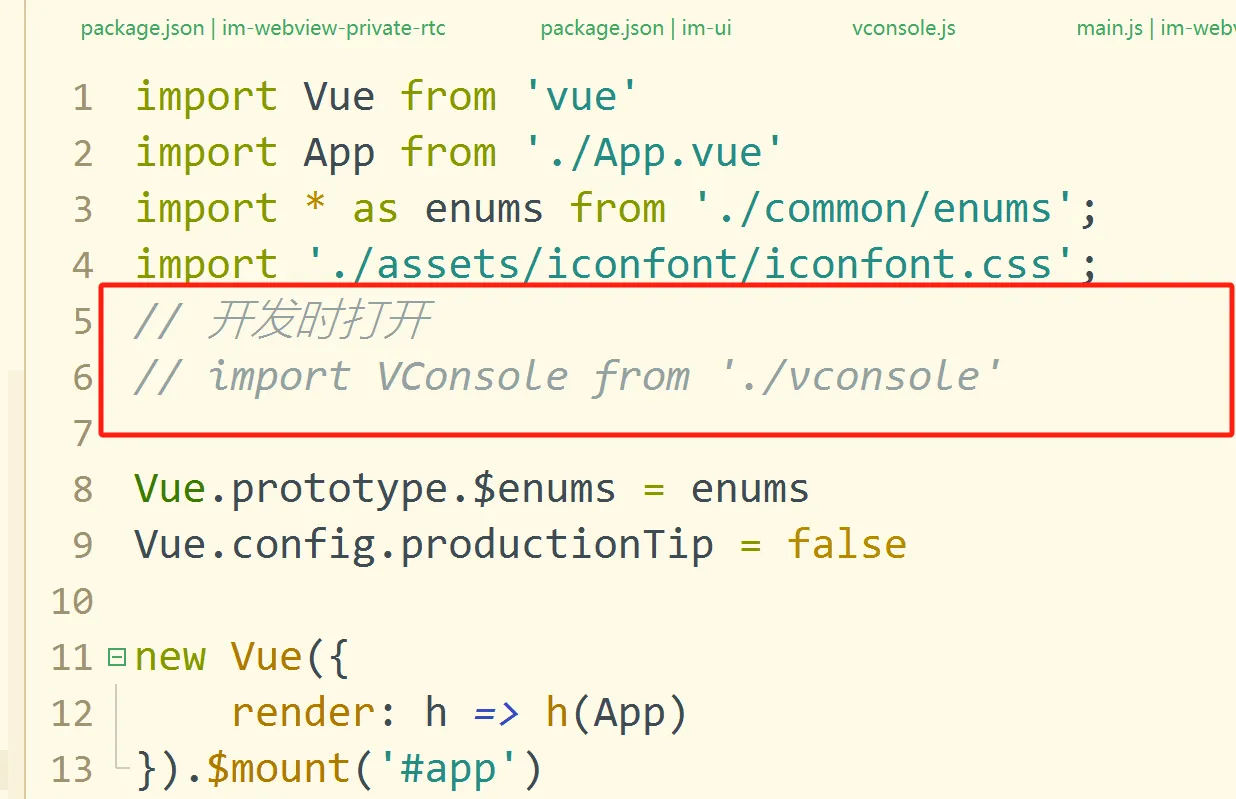Place cursor in the 'vue' string
The width and height of the screenshot is (1236, 799).
(581, 97)
